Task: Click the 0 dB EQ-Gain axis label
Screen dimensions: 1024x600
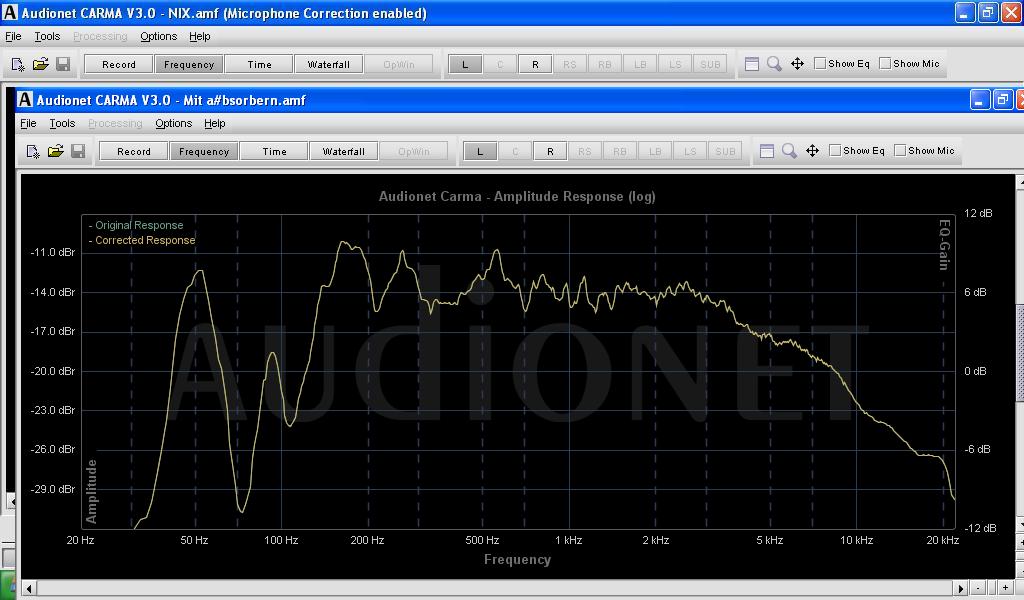Action: click(978, 371)
